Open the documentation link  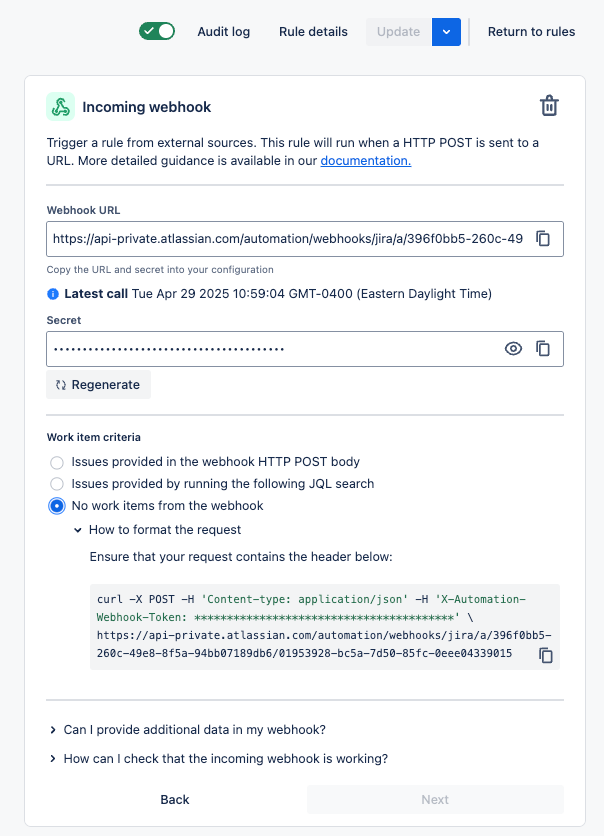365,160
